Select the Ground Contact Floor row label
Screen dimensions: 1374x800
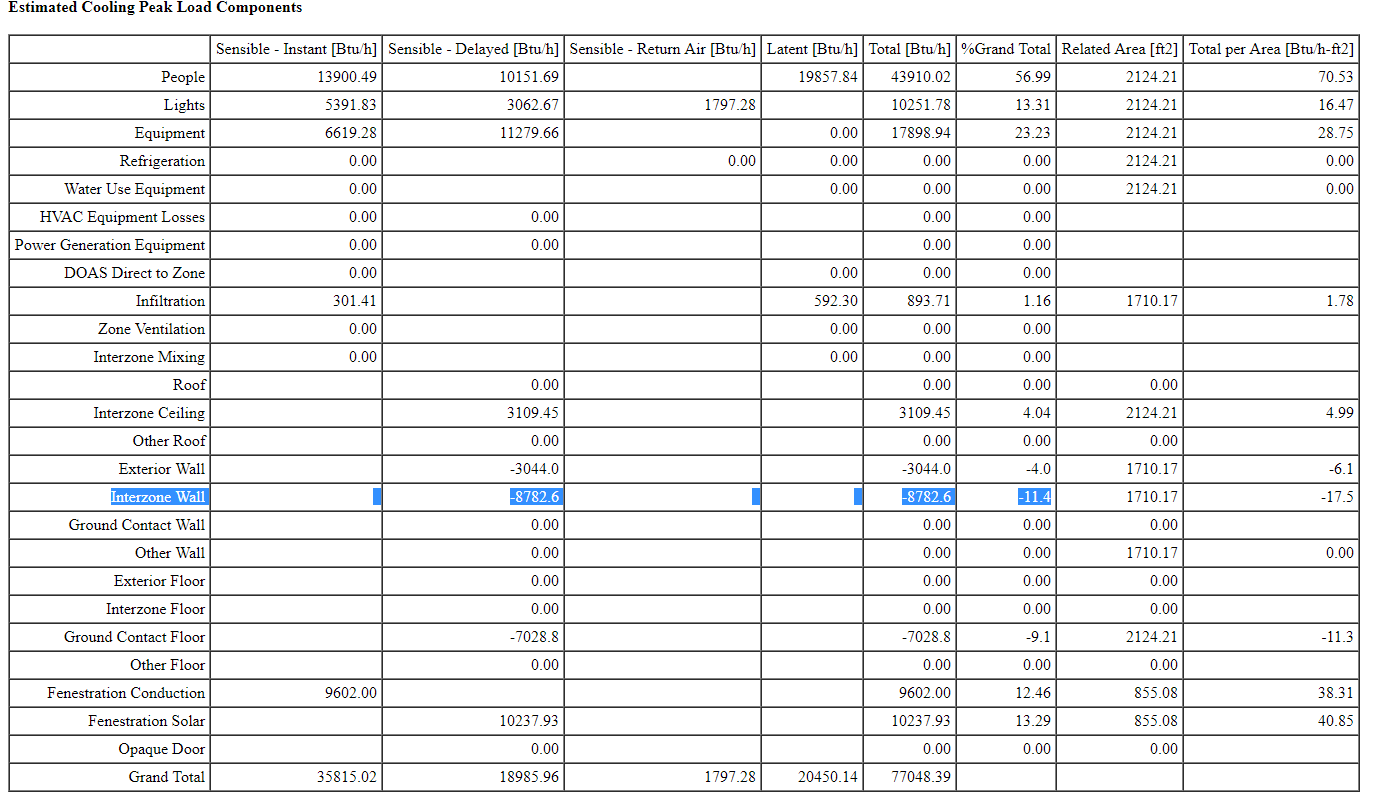pos(135,637)
